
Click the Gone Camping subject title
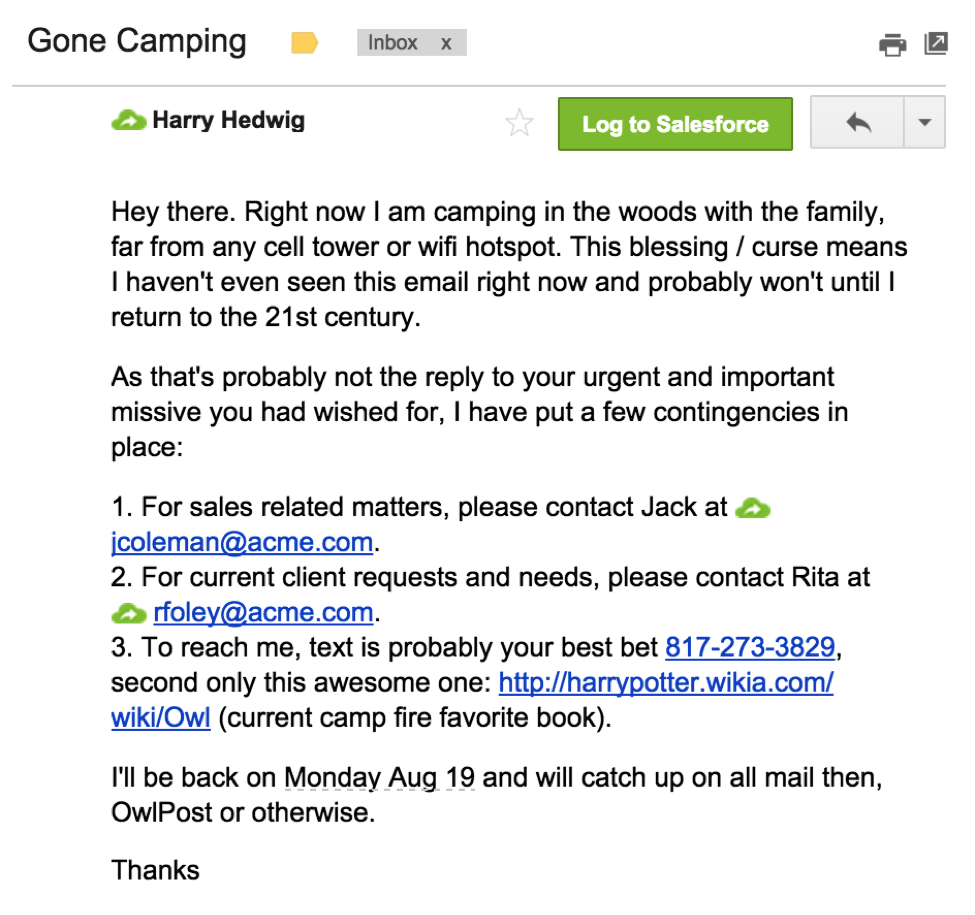[x=136, y=41]
